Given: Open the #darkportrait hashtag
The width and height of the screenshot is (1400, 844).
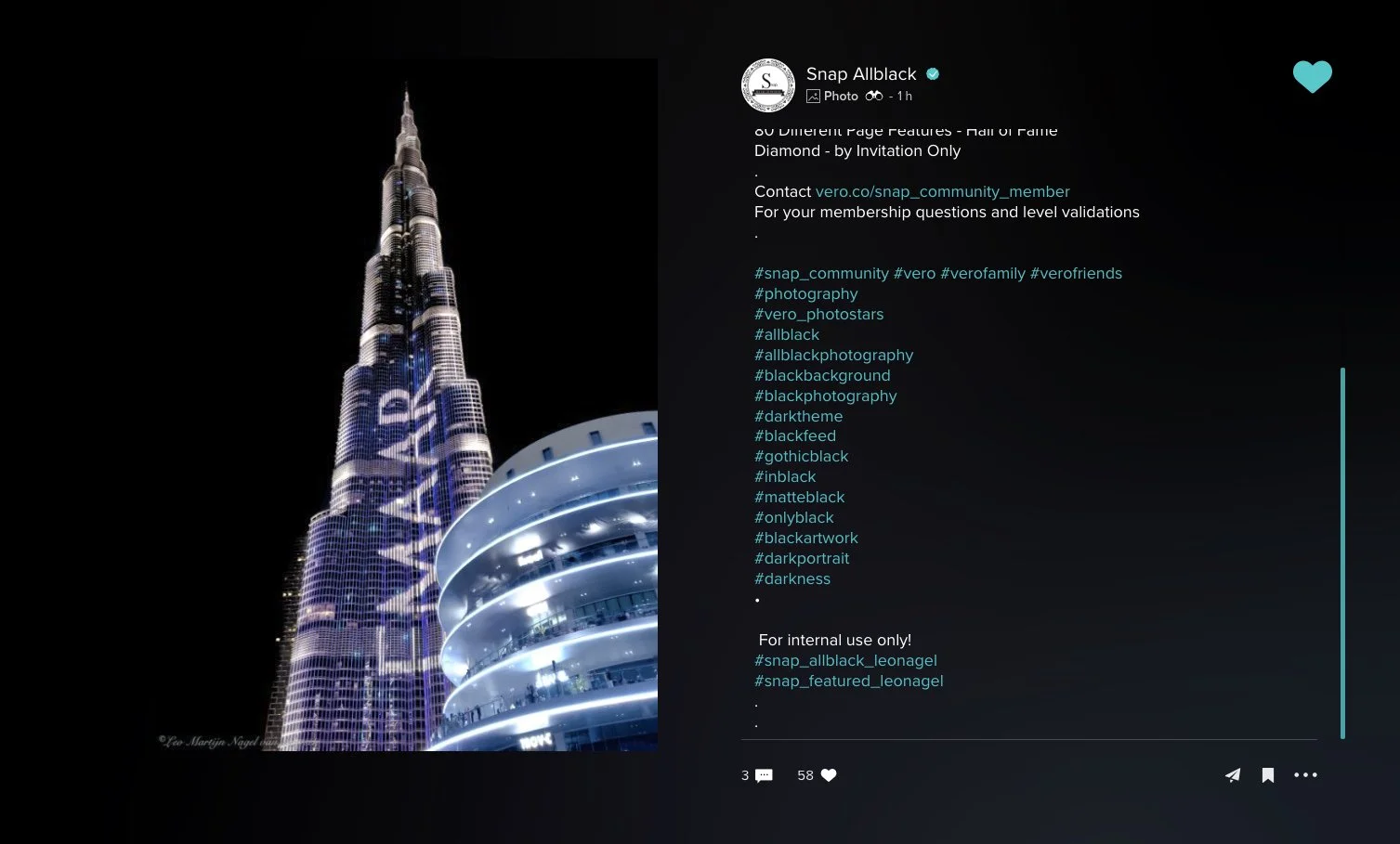Looking at the screenshot, I should point(802,558).
